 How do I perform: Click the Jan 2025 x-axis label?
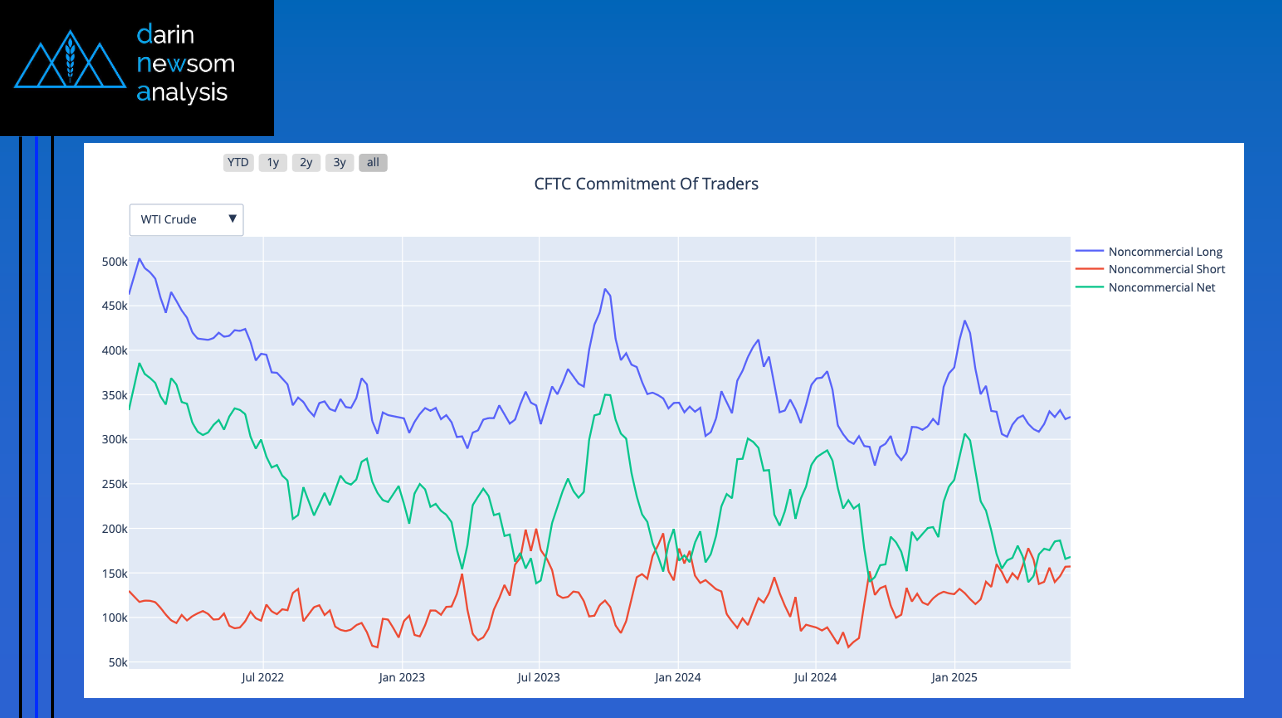point(954,678)
